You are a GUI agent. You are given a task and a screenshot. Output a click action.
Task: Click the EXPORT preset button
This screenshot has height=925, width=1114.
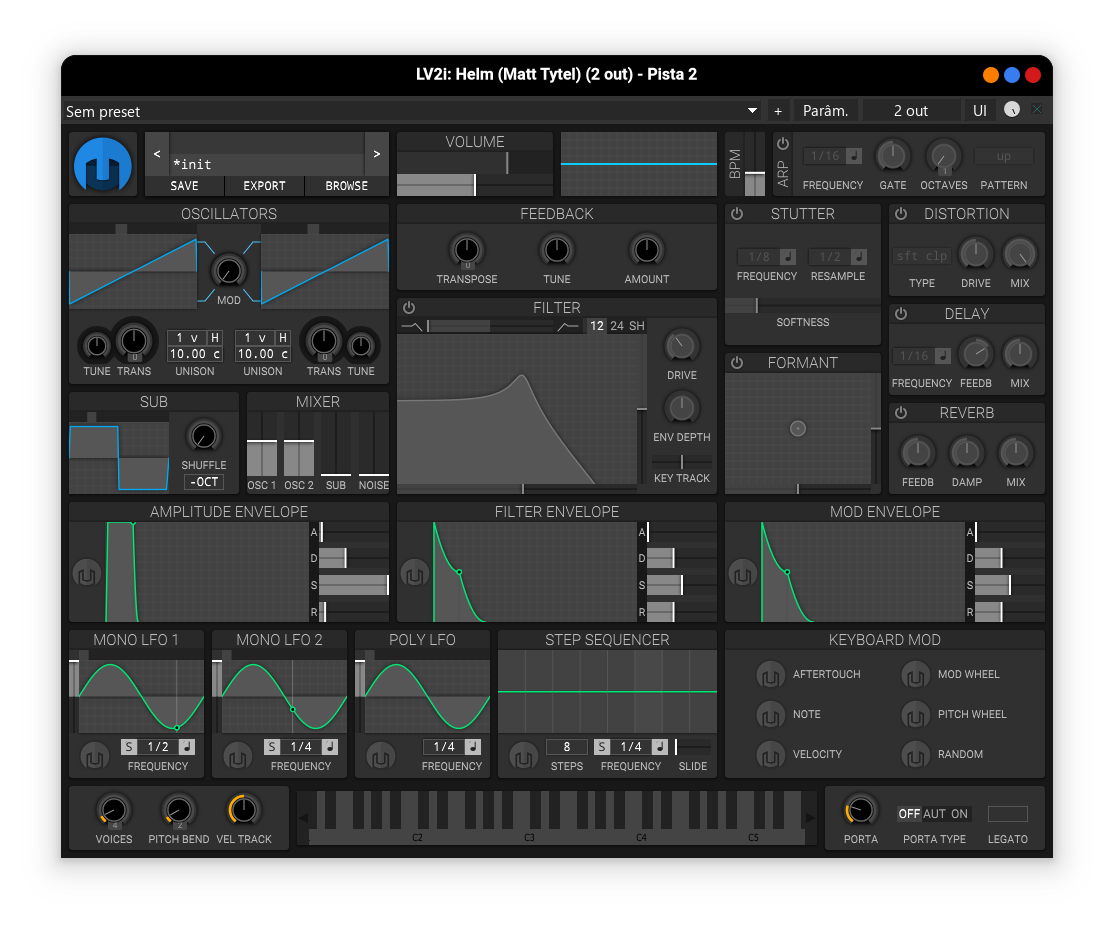tap(264, 186)
